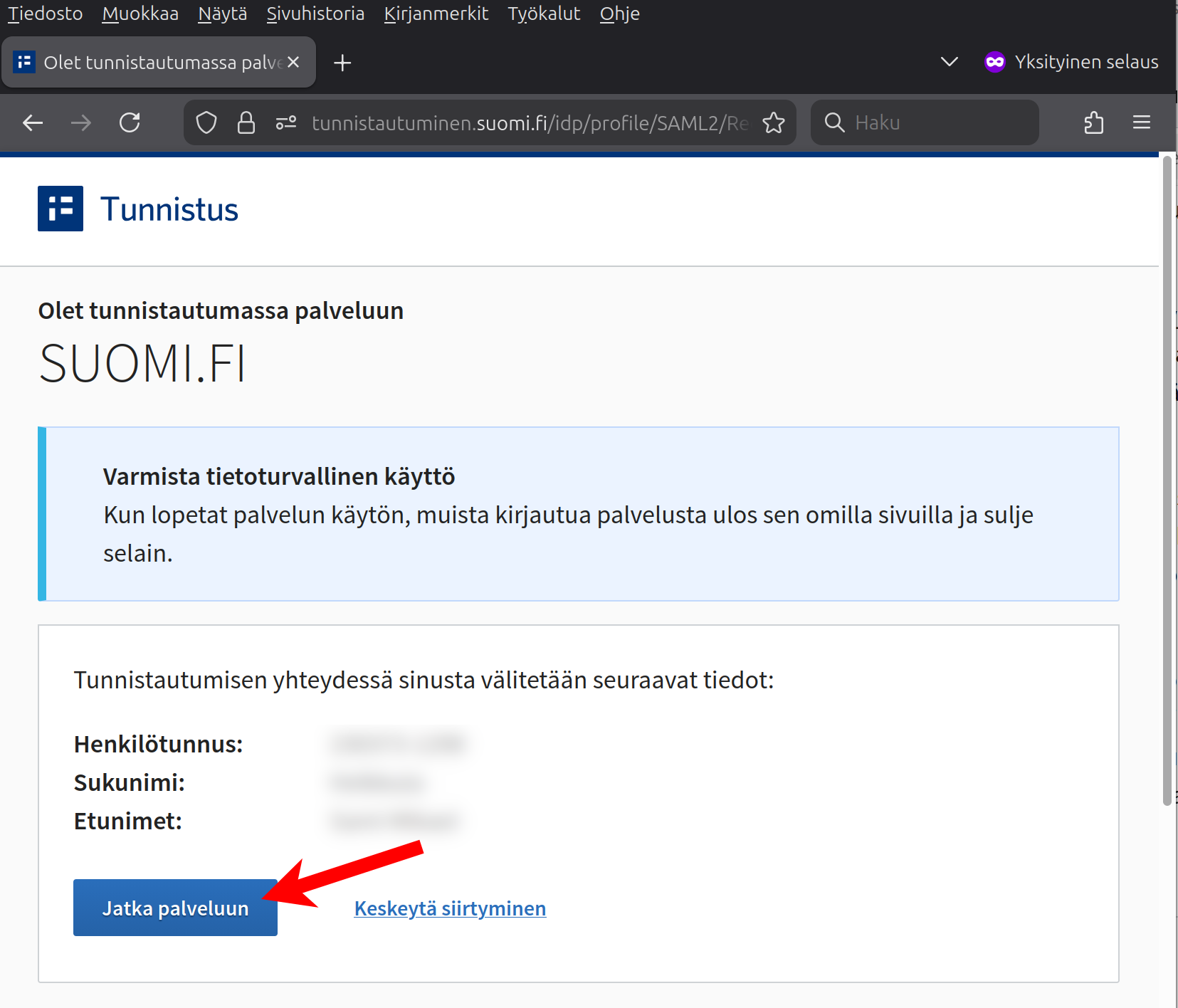
Task: Click the browser back arrow button
Action: pyautogui.click(x=33, y=123)
